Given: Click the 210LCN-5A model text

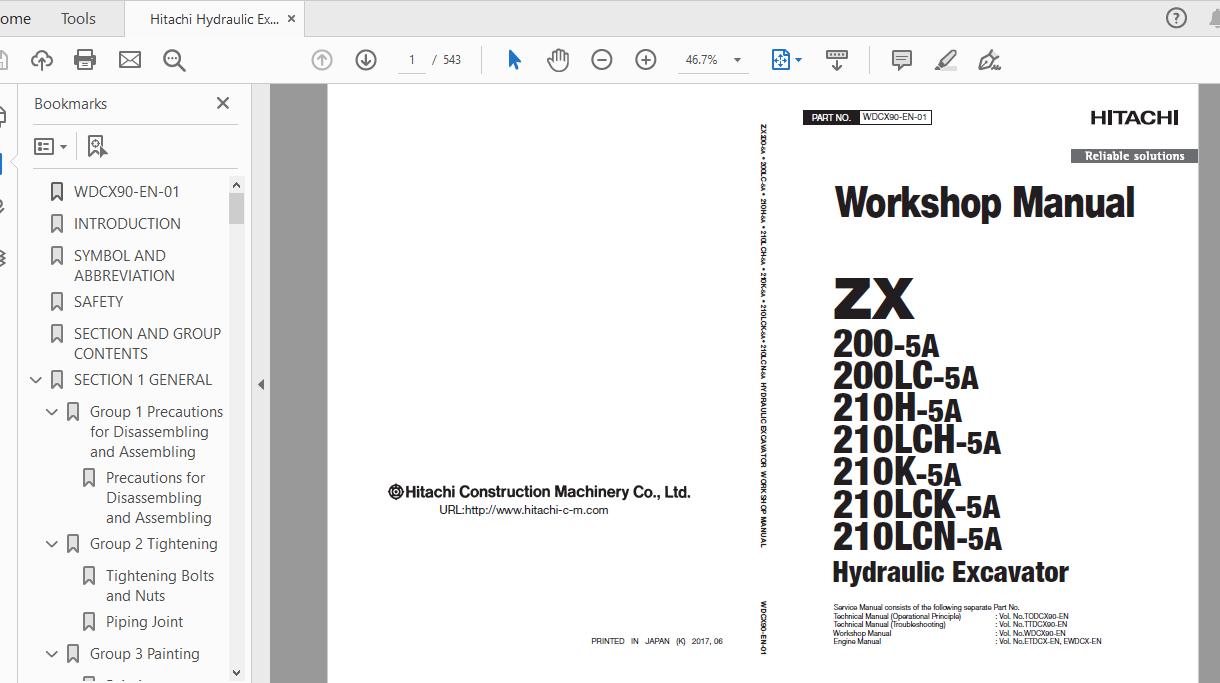Looking at the screenshot, I should [917, 537].
